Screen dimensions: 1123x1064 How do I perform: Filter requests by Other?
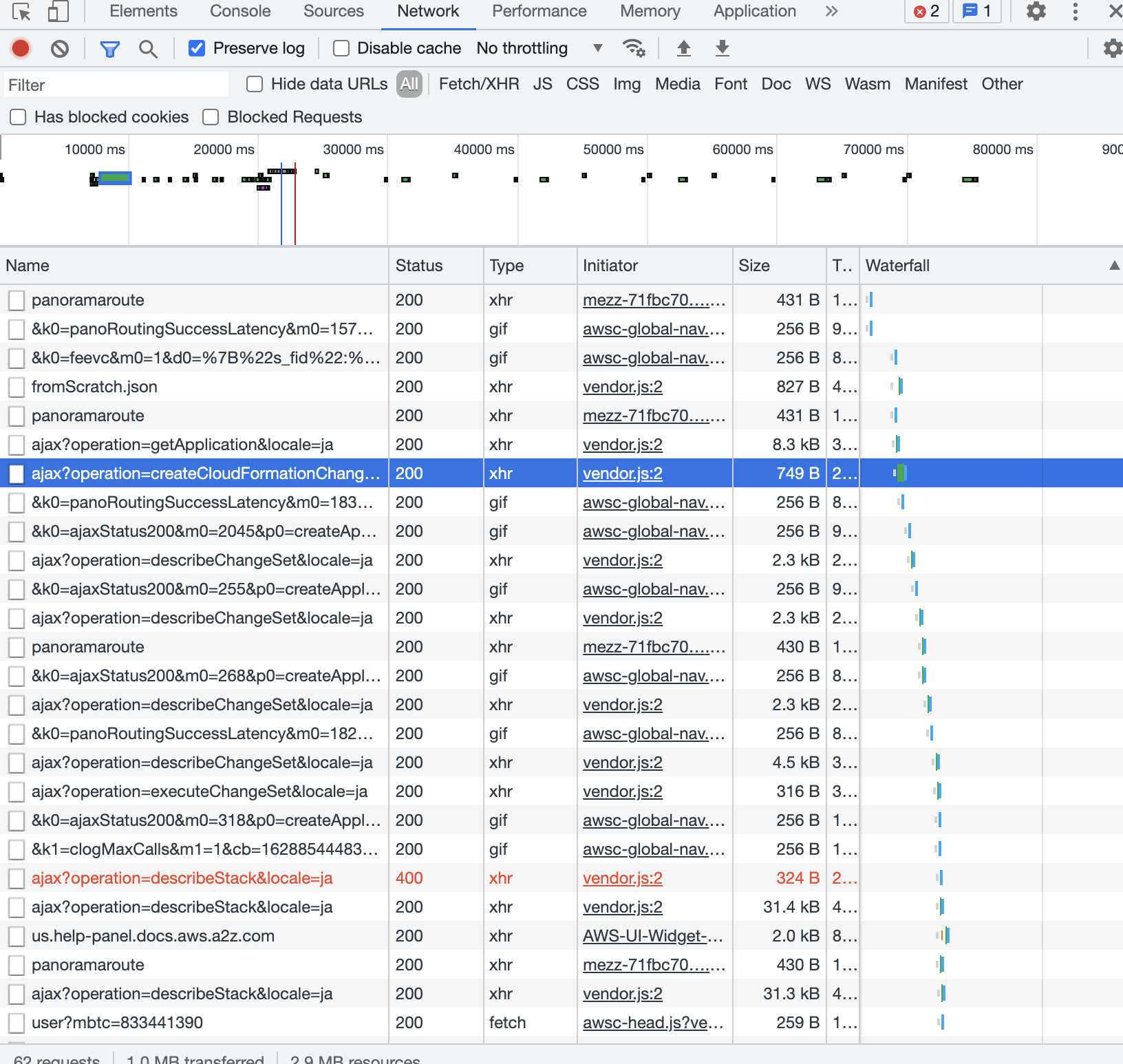[1002, 84]
